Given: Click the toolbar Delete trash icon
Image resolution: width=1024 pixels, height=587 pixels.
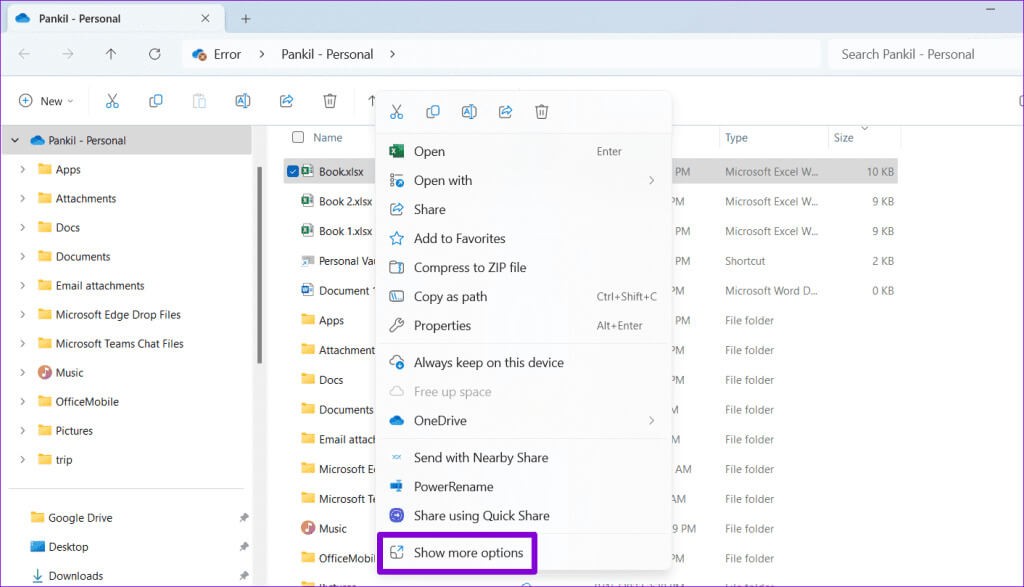Looking at the screenshot, I should [330, 101].
